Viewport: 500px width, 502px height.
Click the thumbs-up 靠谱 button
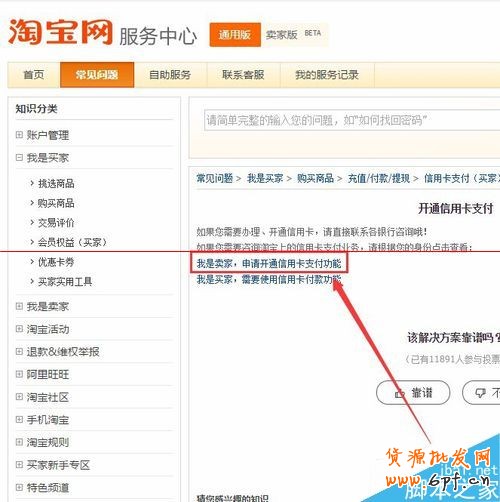coord(413,393)
